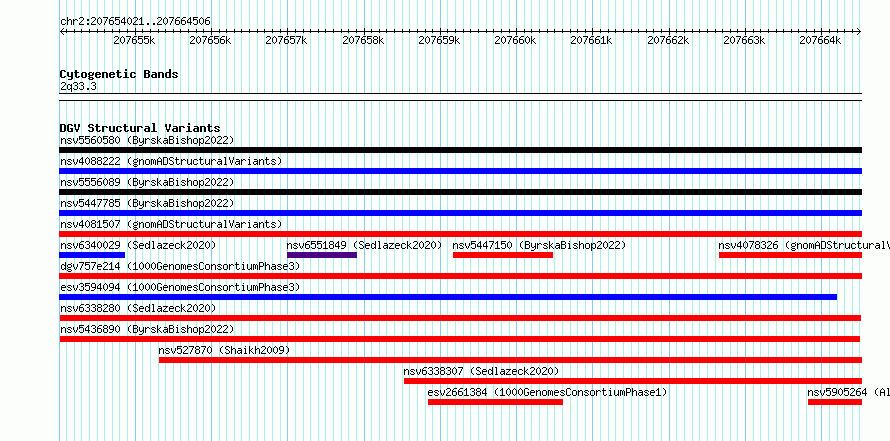Open the nsv527870 (Shaikh2009) label
Screen dimensions: 890x441
click(224, 350)
